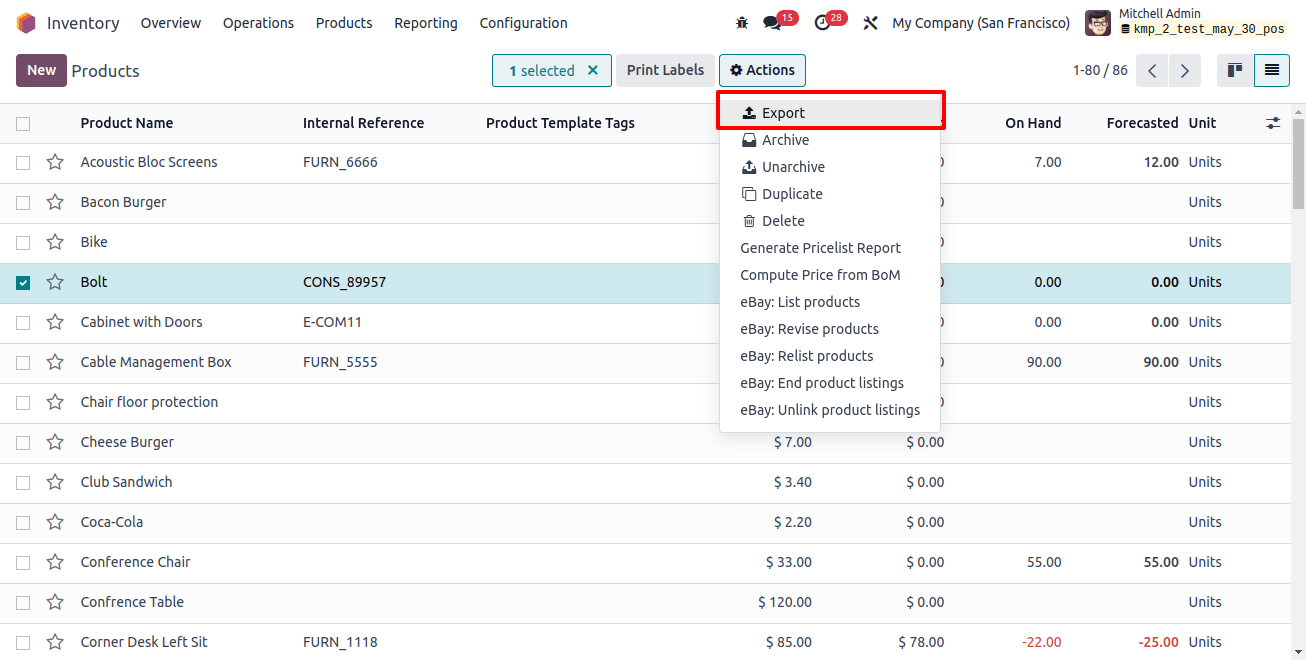Open the Operations menu

coord(258,23)
